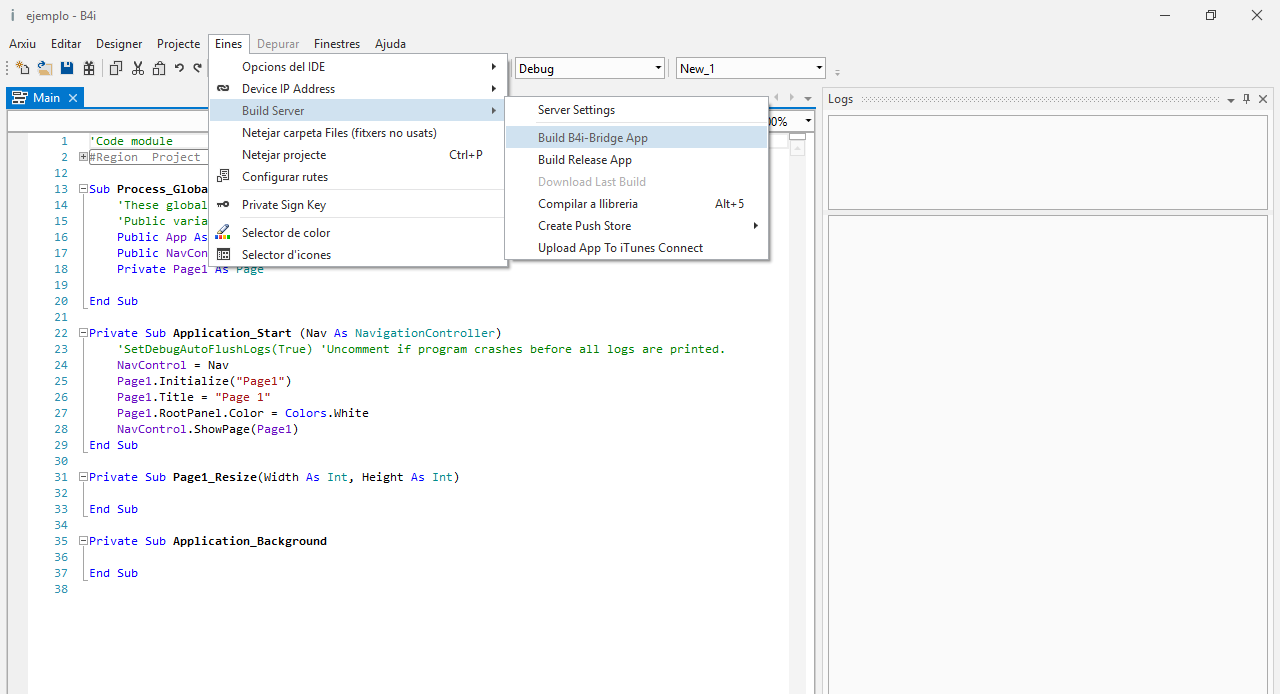Image resolution: width=1280 pixels, height=694 pixels.
Task: Open the Selector de color
Action: pos(286,233)
